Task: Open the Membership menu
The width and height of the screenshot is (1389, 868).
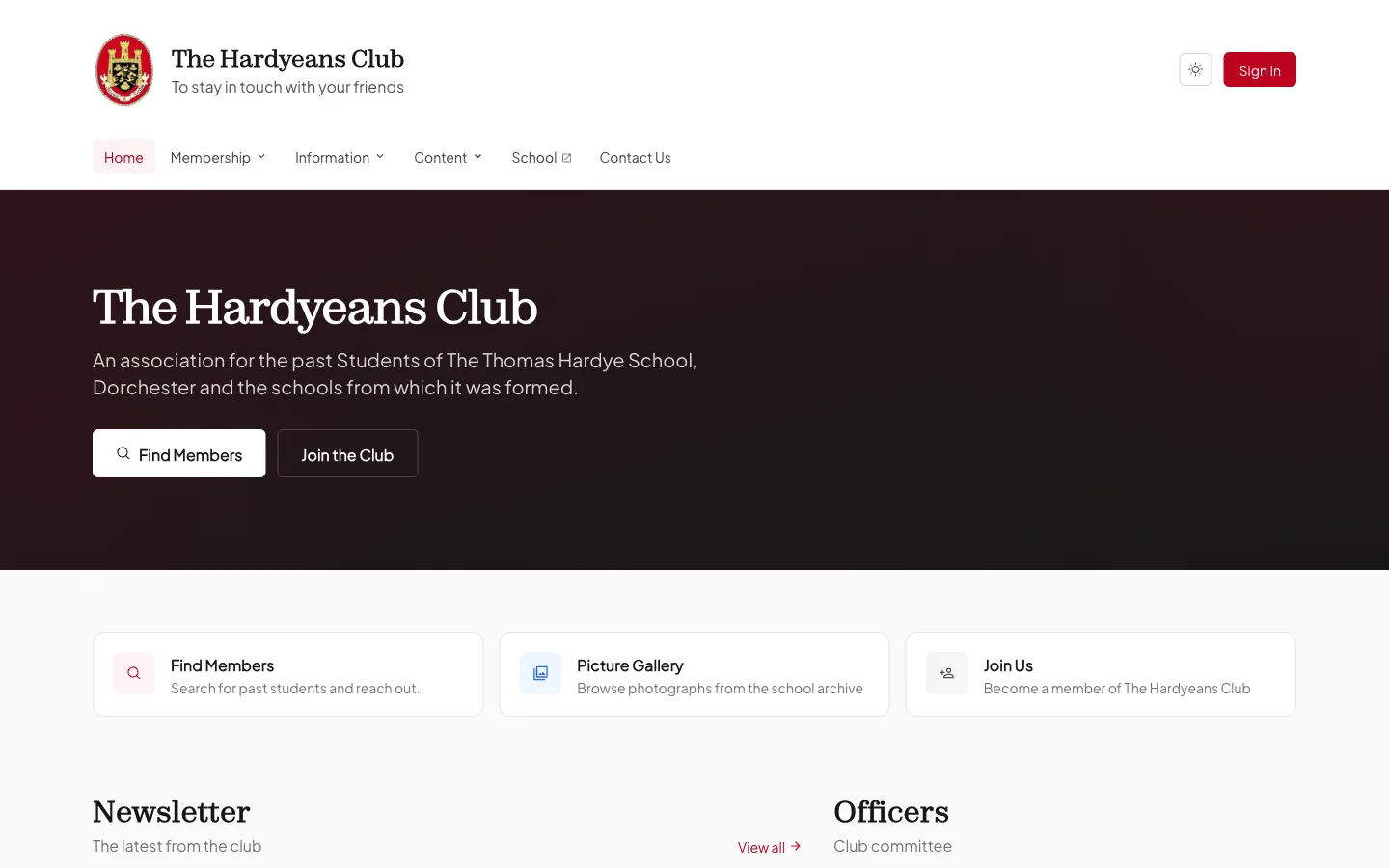Action: coord(218,157)
